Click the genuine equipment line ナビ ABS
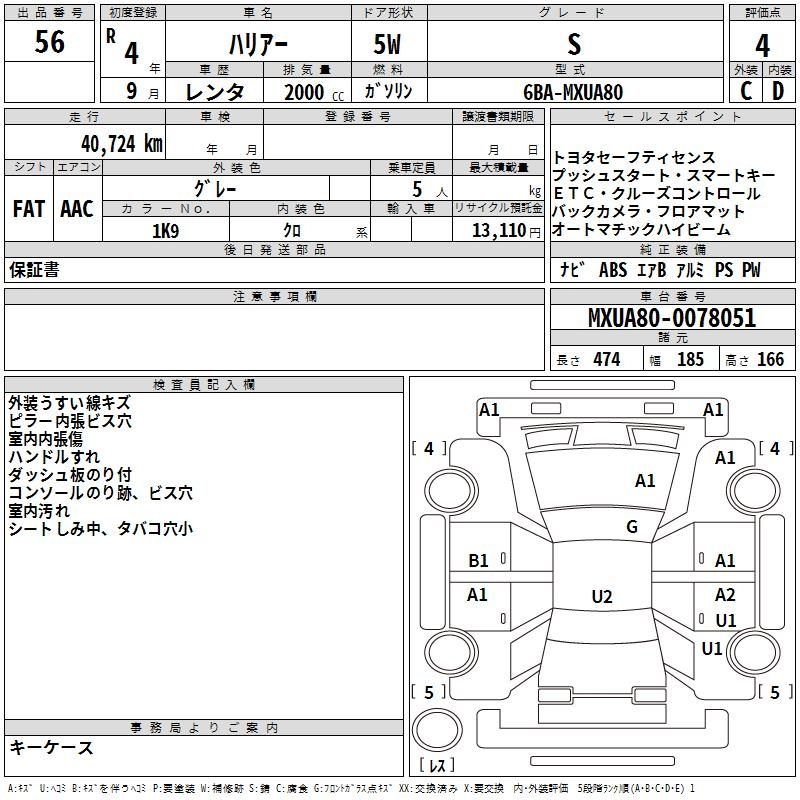Image resolution: width=800 pixels, height=800 pixels. point(660,270)
